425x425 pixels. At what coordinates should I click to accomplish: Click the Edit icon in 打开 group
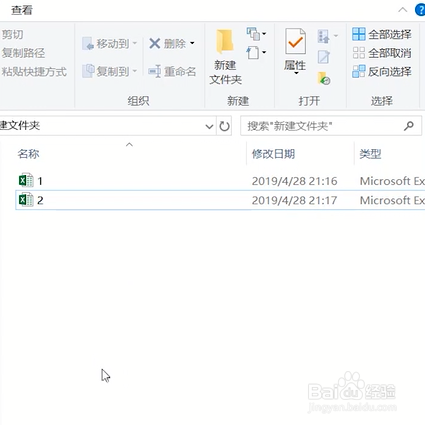[x=324, y=57]
